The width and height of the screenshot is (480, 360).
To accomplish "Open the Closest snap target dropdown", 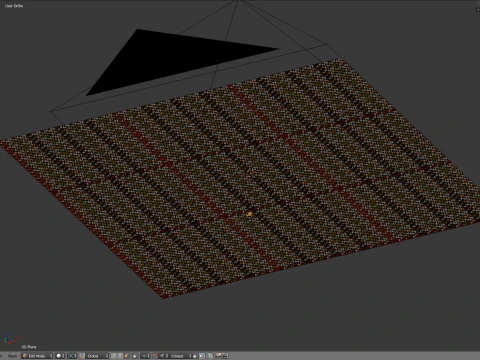I will pos(180,356).
